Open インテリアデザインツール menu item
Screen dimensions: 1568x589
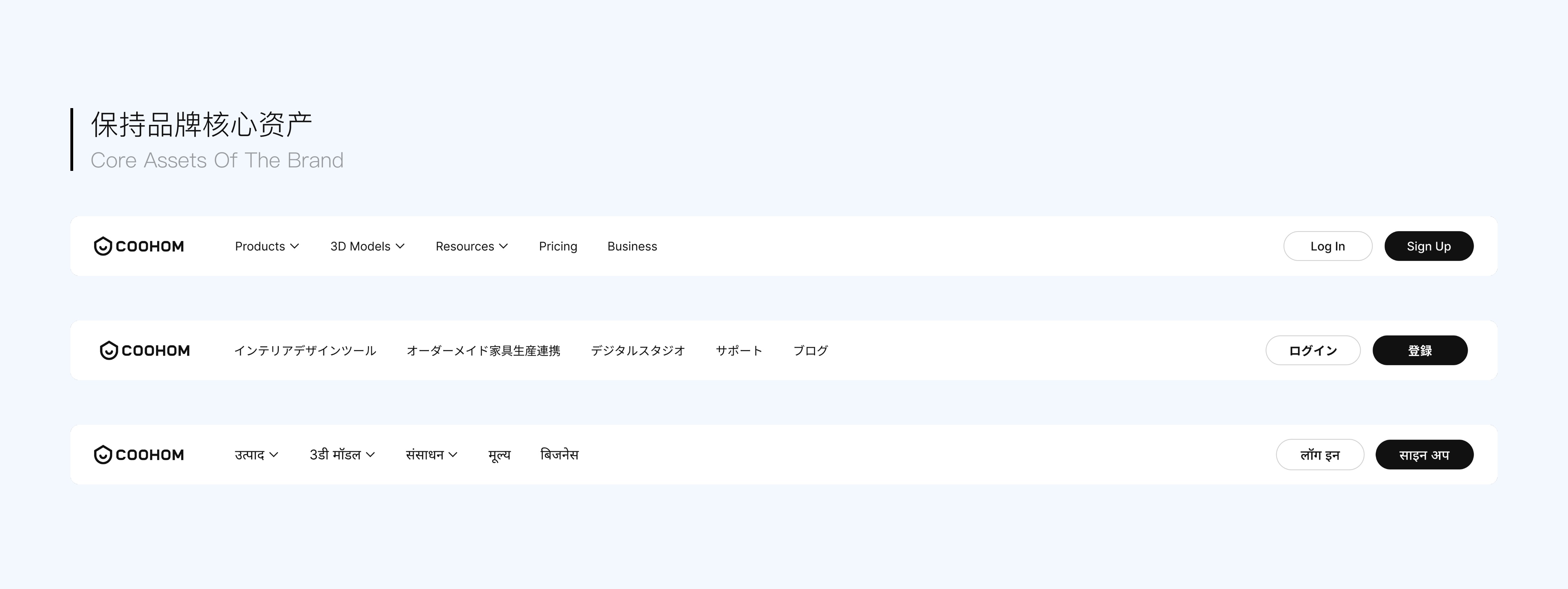pyautogui.click(x=305, y=350)
